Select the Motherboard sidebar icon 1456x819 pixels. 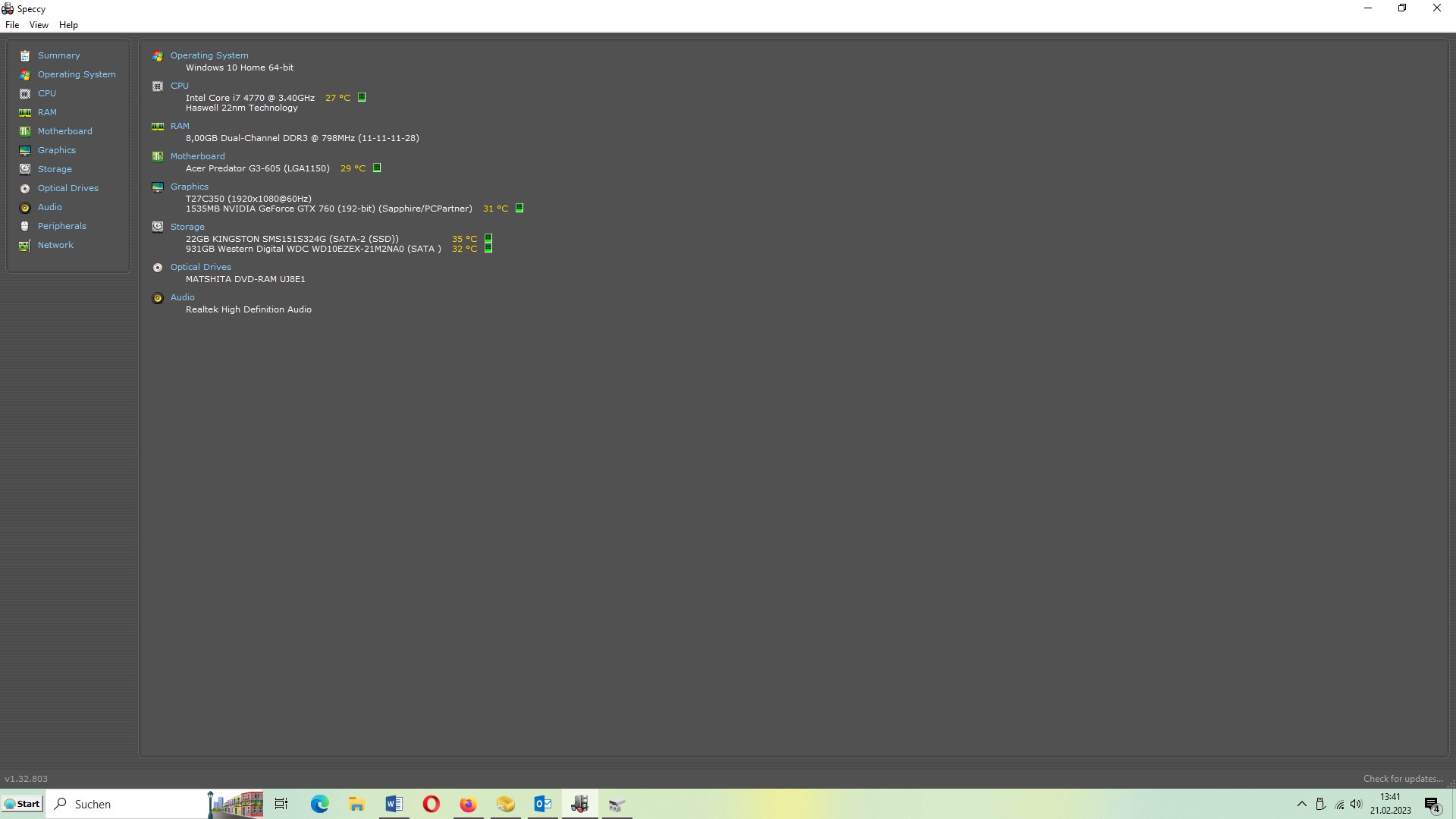[x=25, y=132]
